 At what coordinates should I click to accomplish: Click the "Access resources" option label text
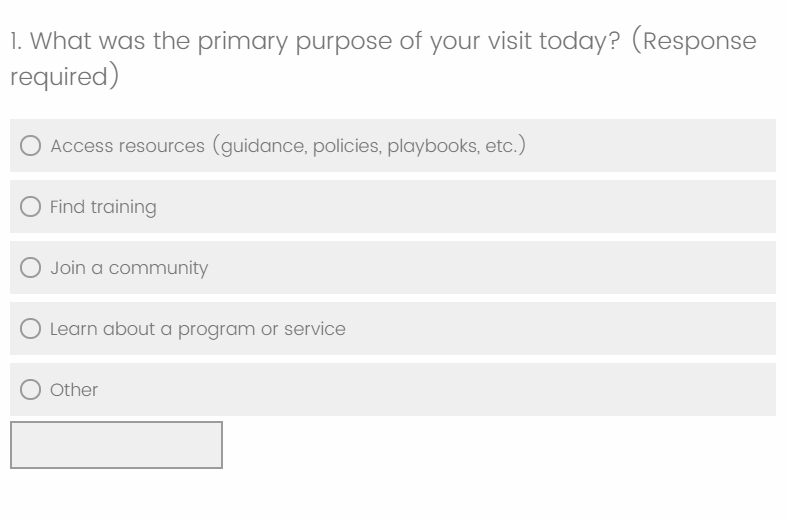(127, 146)
